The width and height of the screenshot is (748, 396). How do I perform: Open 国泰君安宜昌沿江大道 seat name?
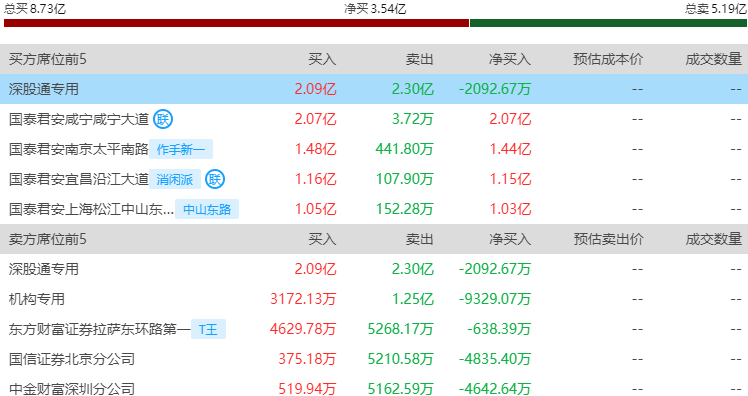(79, 179)
